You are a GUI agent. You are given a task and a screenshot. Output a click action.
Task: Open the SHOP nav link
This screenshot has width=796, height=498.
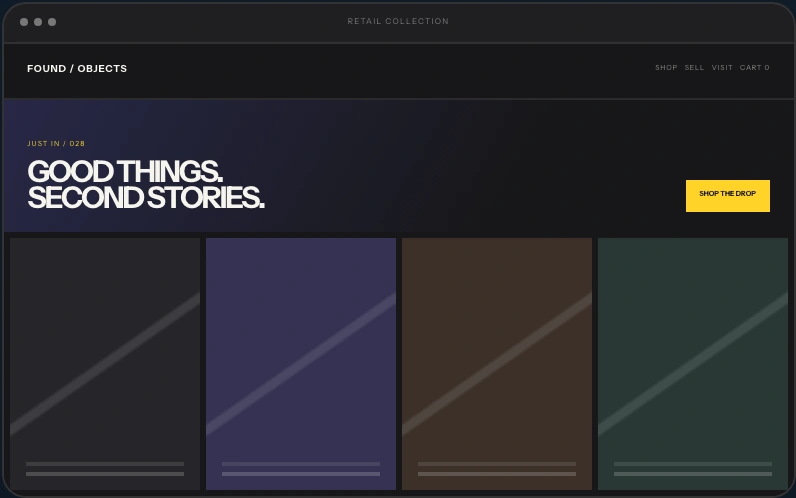pos(666,68)
